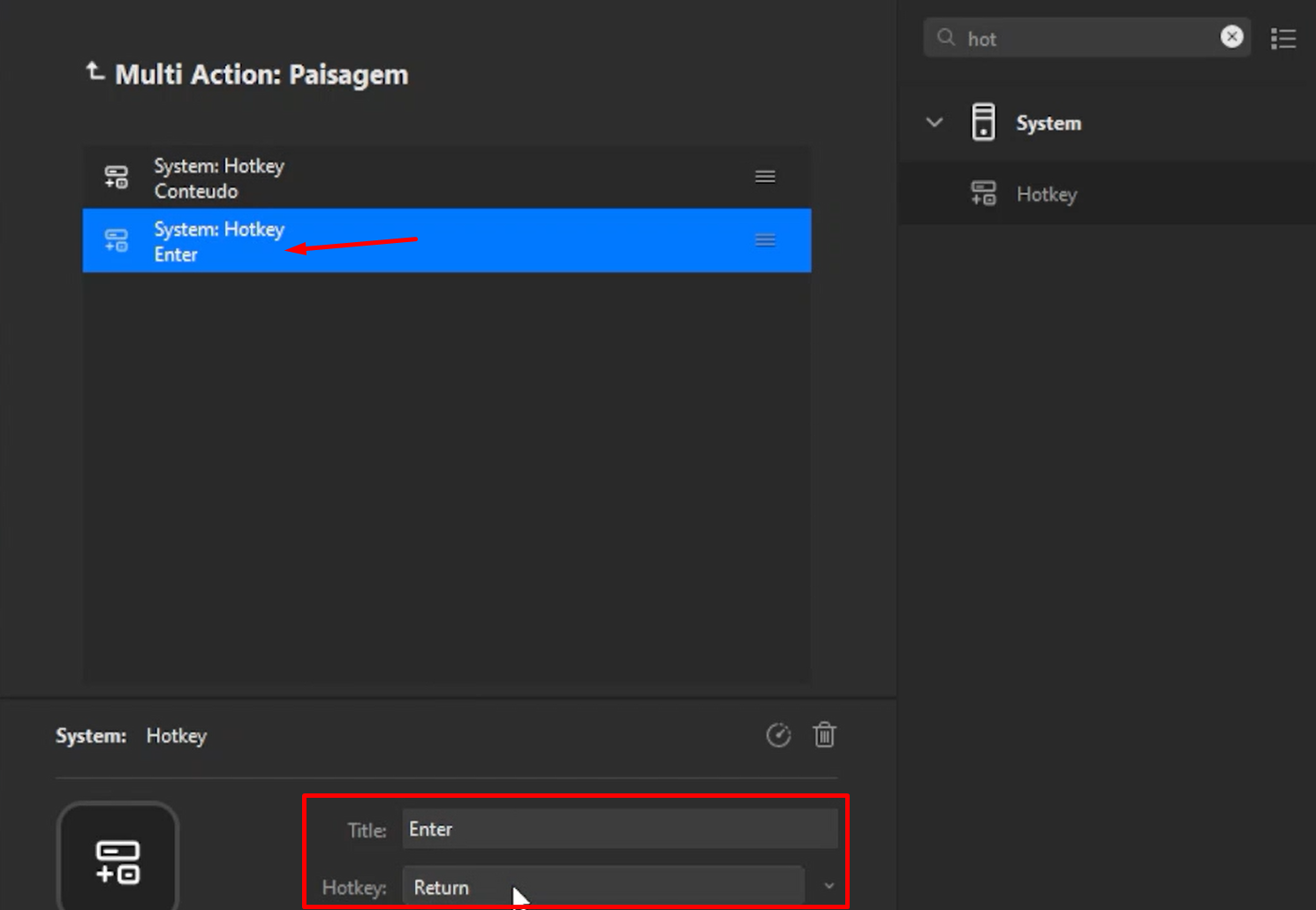
Task: Click the Enter row hotkey icon
Action: pos(117,240)
